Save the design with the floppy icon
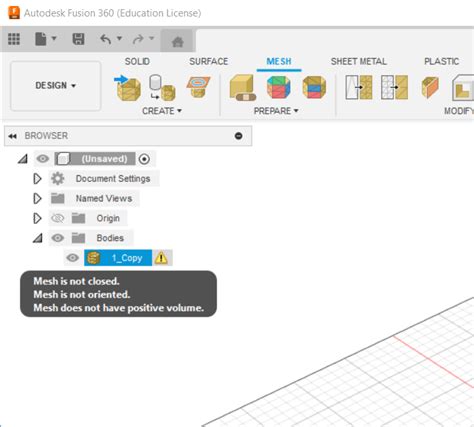Viewport: 474px width, 427px height. 78,39
